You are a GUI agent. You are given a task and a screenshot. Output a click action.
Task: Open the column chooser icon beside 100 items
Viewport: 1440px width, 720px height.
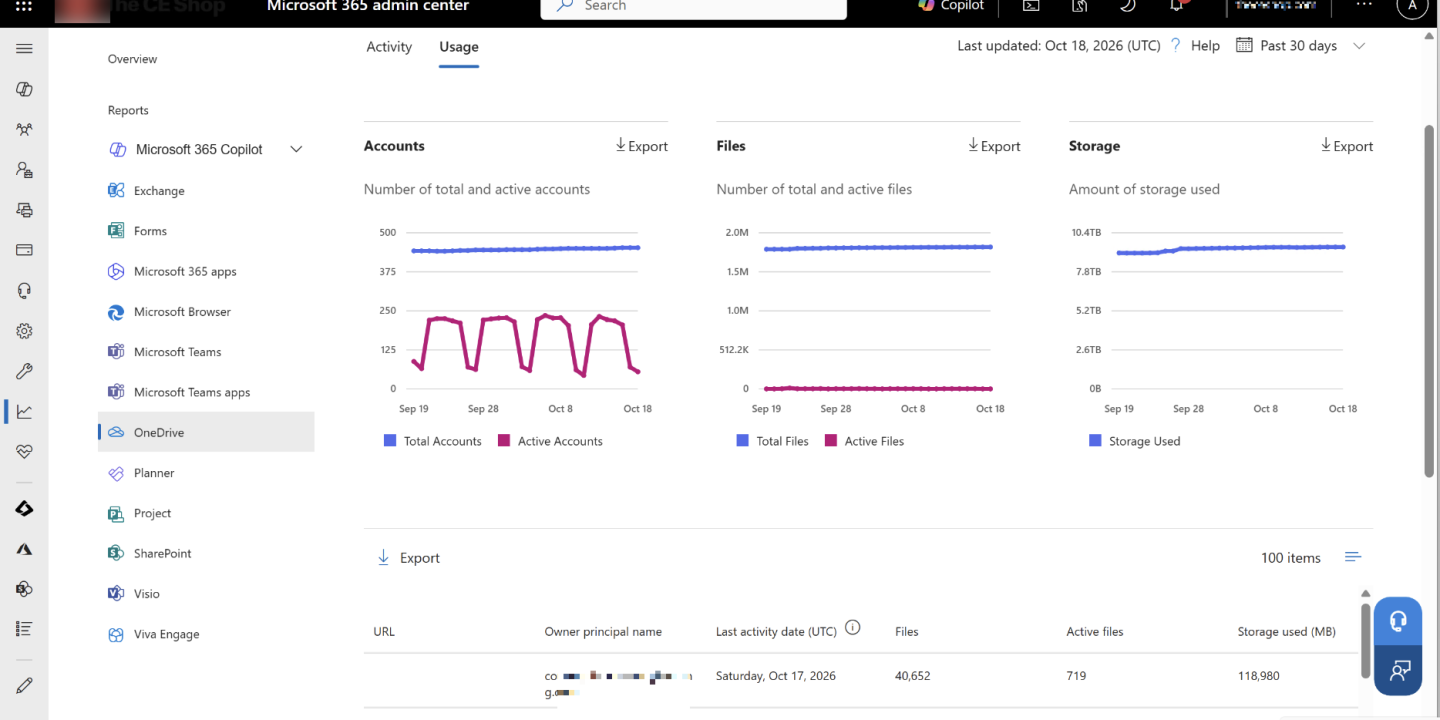click(x=1353, y=557)
